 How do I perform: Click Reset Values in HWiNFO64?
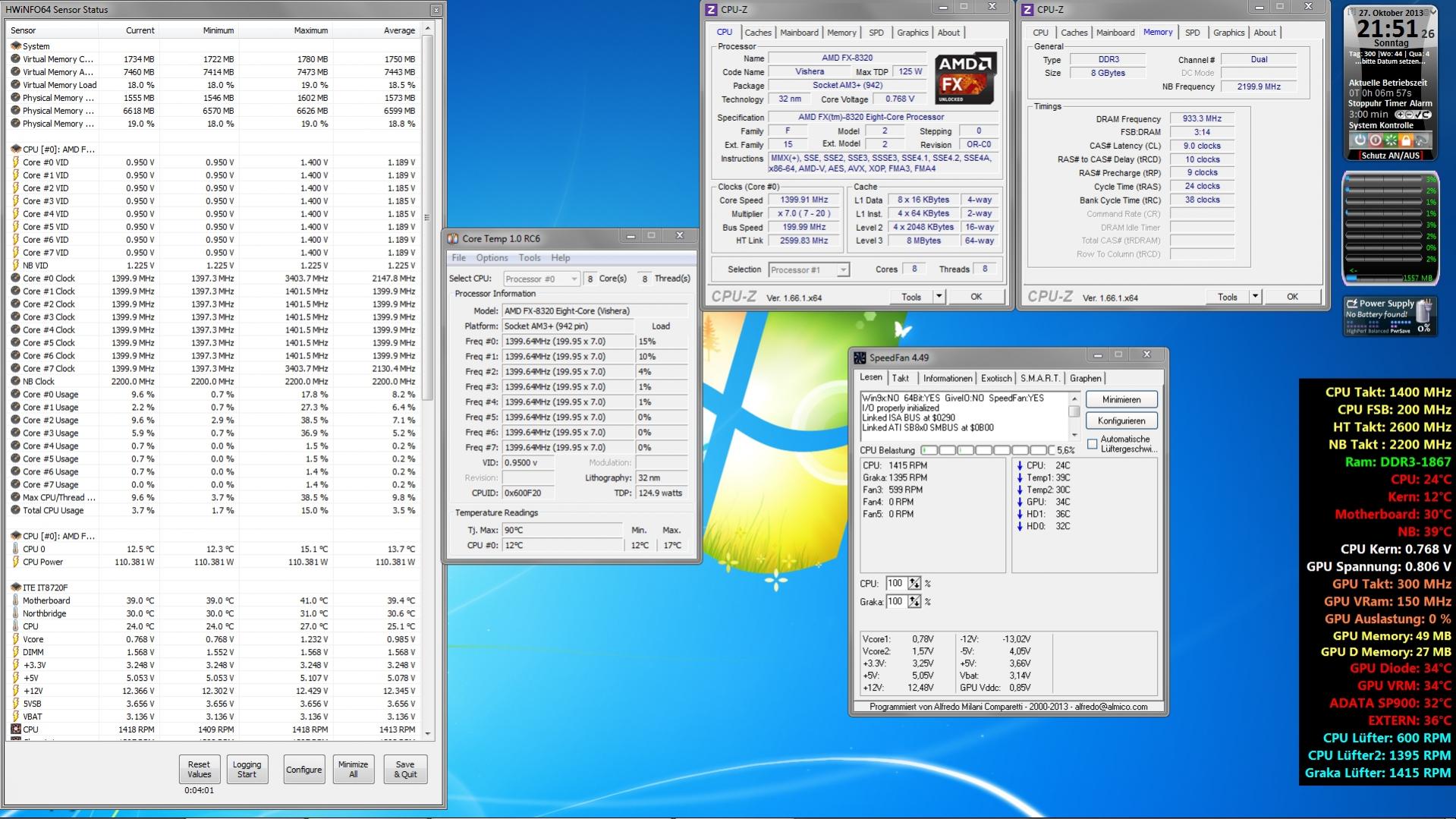[199, 770]
